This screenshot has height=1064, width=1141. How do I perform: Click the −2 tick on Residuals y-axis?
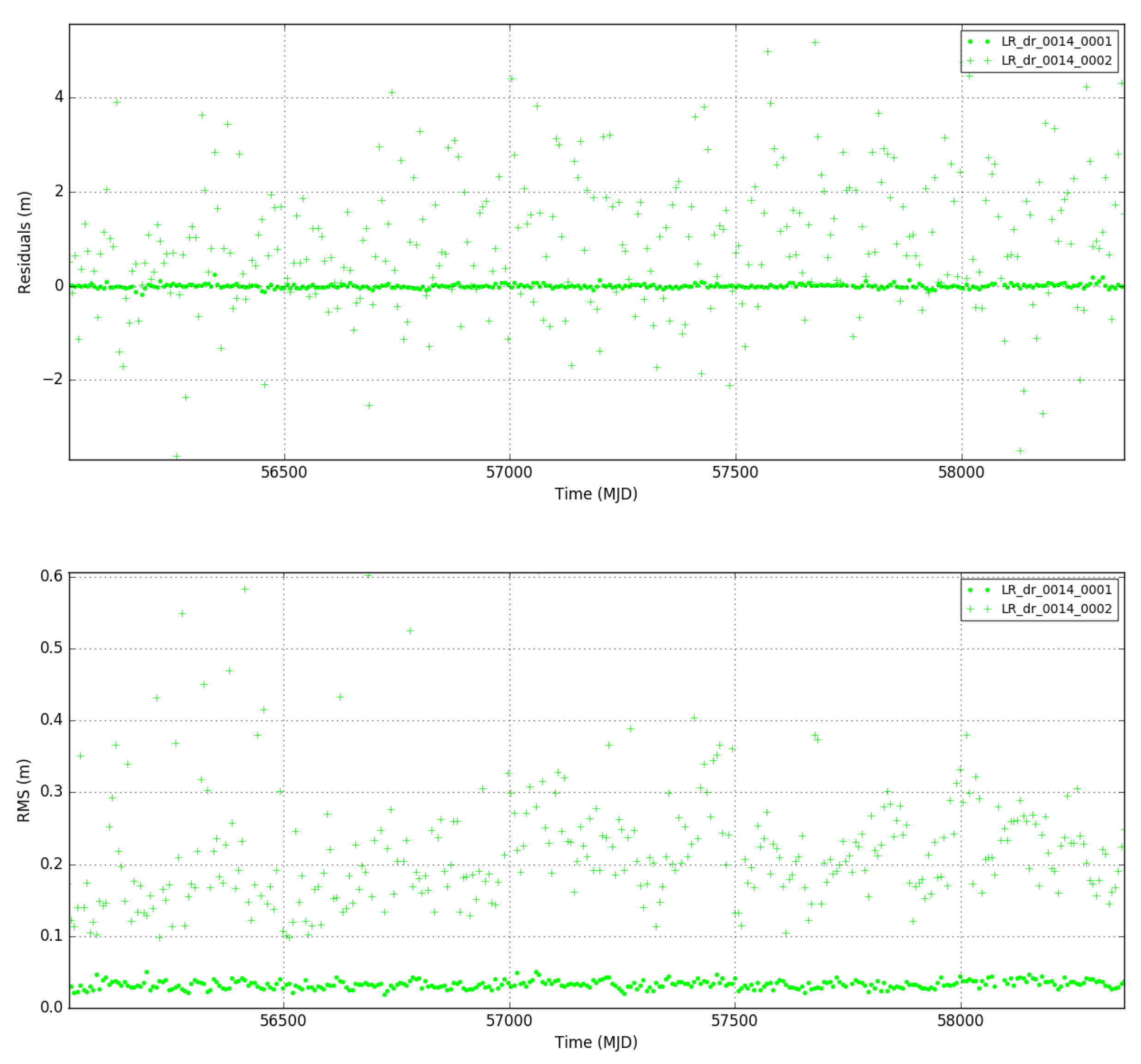pyautogui.click(x=54, y=379)
